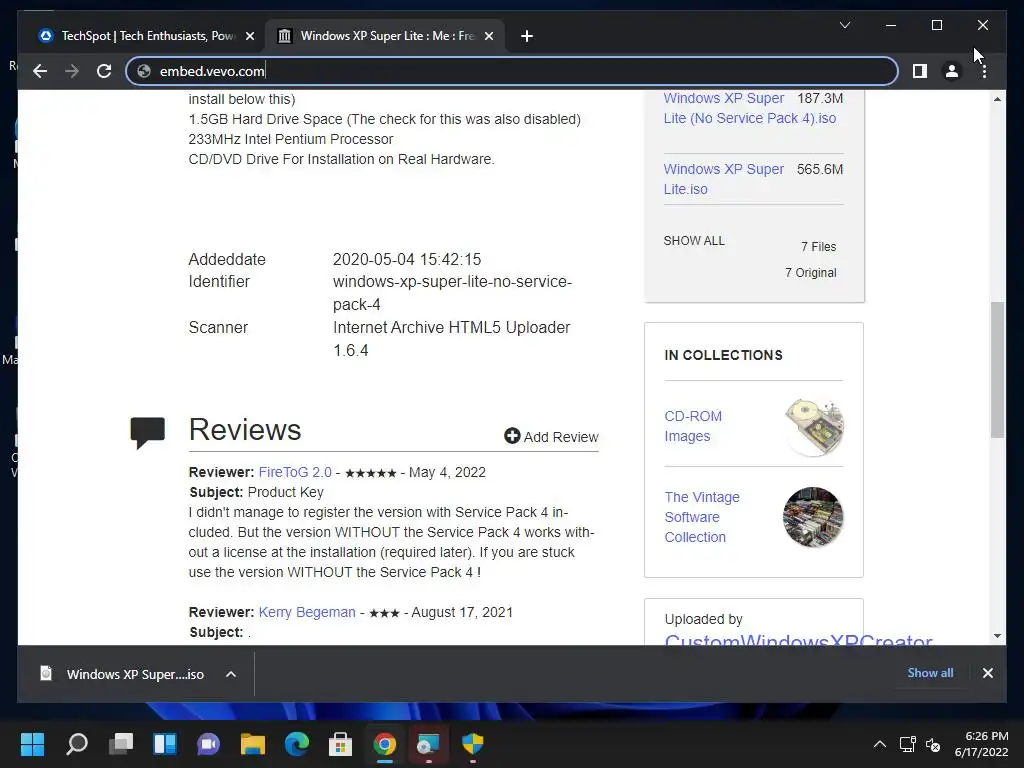Click SHOW ALL in download options
This screenshot has width=1024, height=768.
694,240
